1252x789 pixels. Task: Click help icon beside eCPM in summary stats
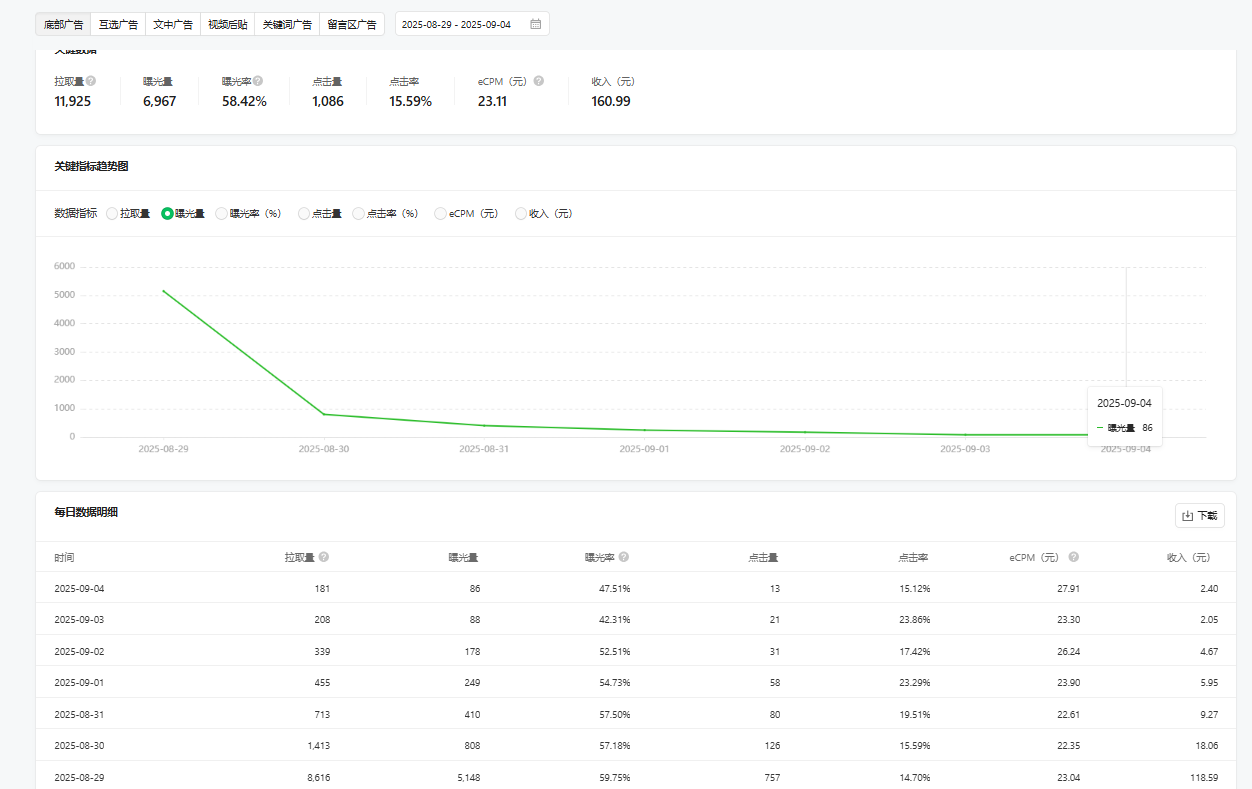(539, 81)
